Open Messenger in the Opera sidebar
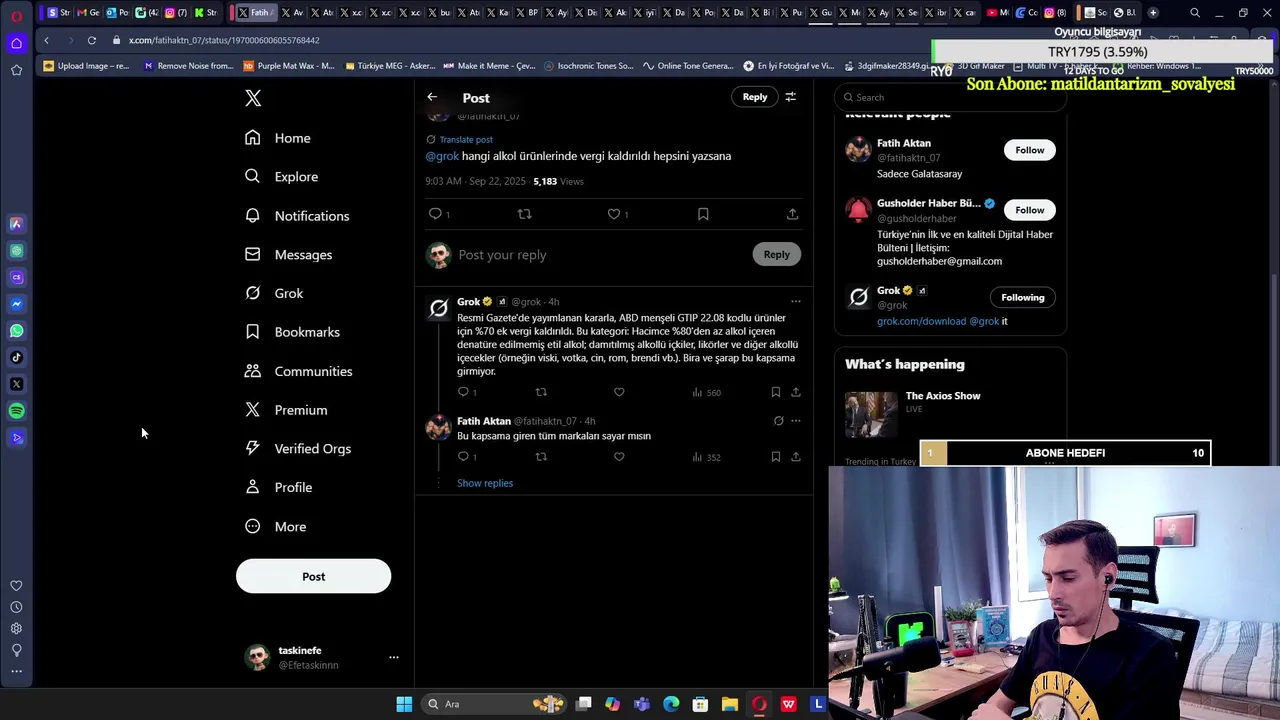 (16, 304)
